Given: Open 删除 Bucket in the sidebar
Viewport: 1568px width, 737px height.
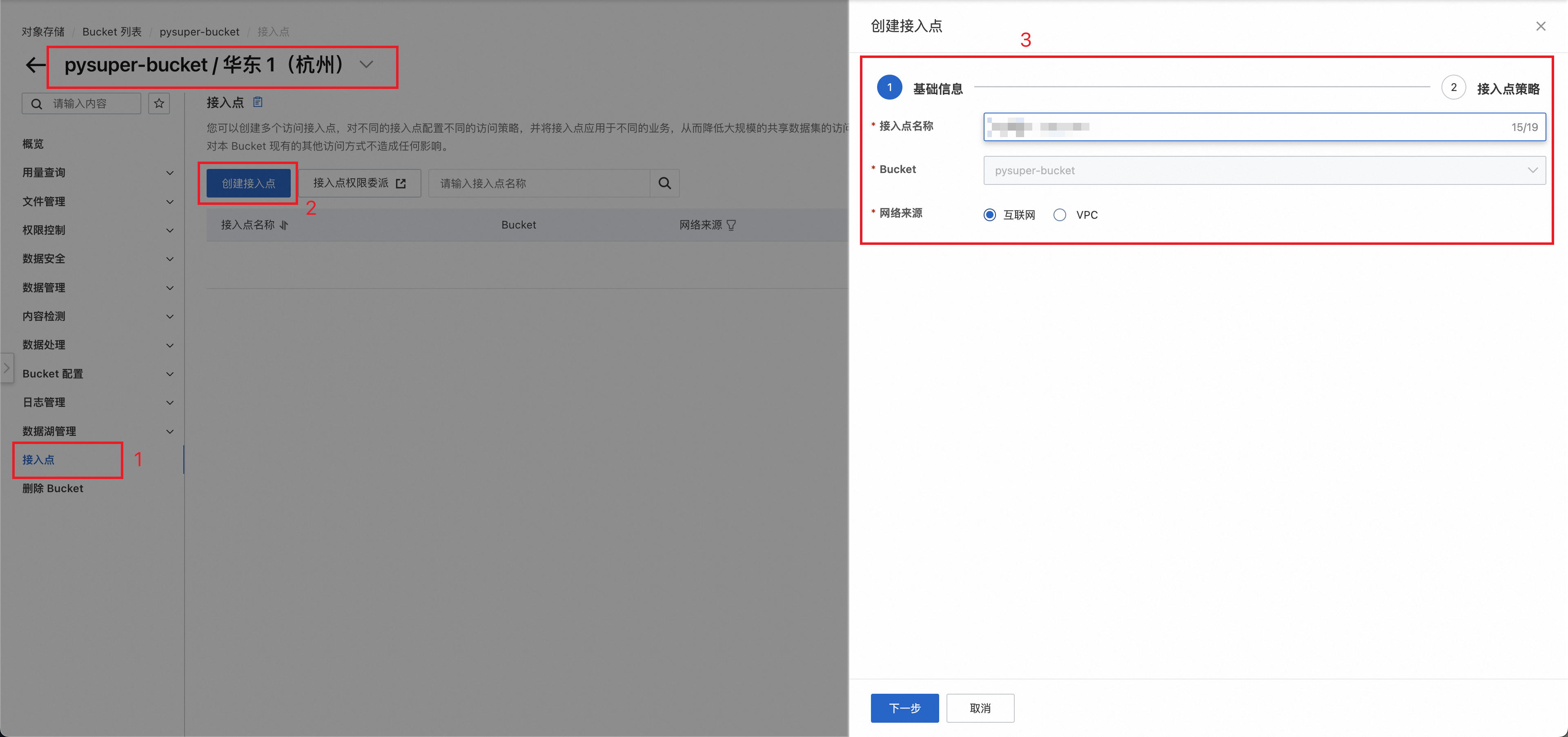Looking at the screenshot, I should 53,488.
